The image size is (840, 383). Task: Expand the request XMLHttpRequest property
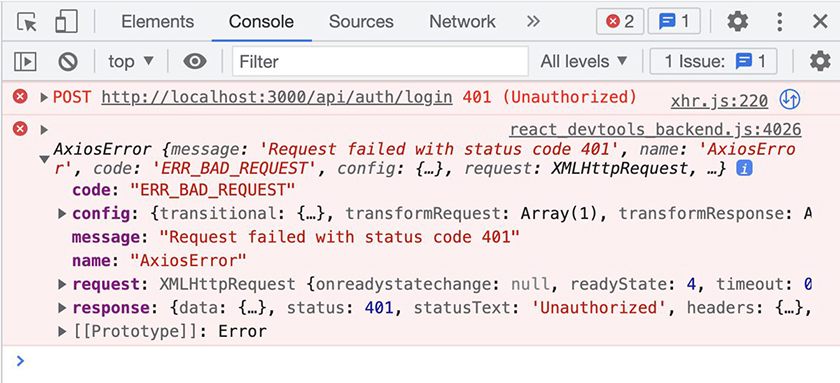(62, 284)
